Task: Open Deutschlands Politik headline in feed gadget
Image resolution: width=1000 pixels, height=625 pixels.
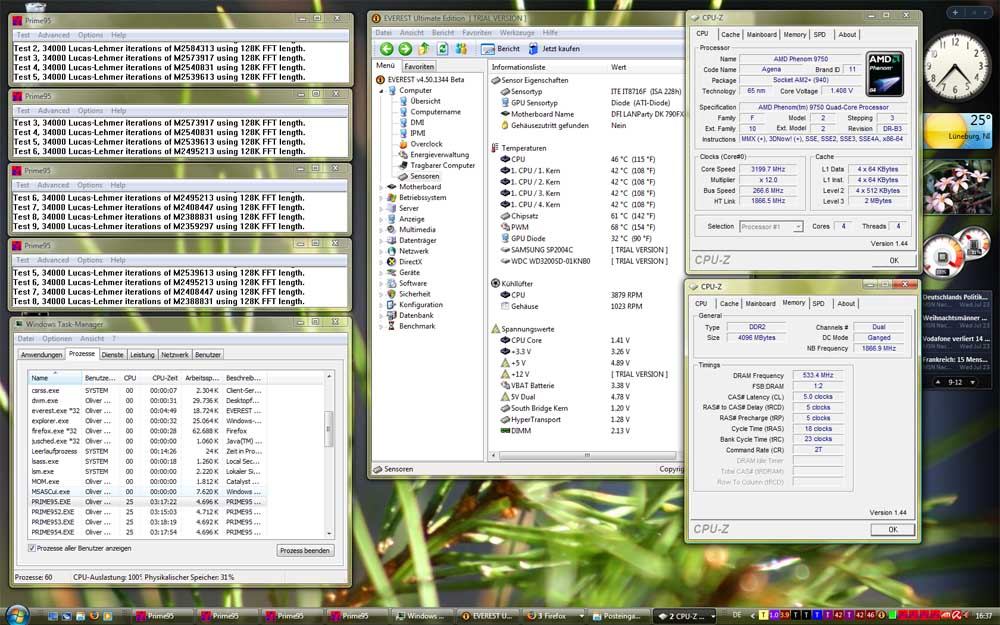Action: pyautogui.click(x=955, y=298)
